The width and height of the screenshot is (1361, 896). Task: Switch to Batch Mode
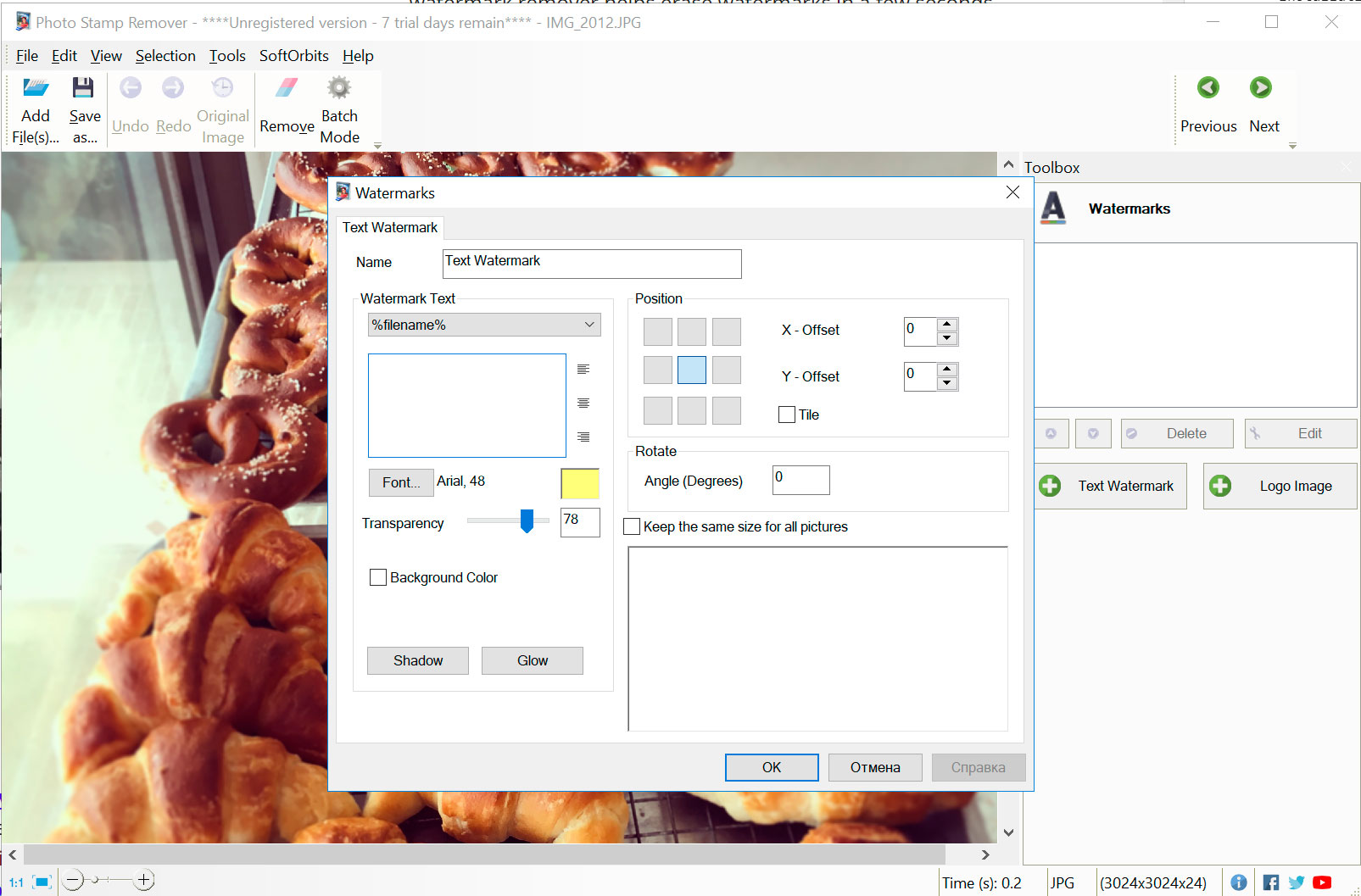pos(338,106)
